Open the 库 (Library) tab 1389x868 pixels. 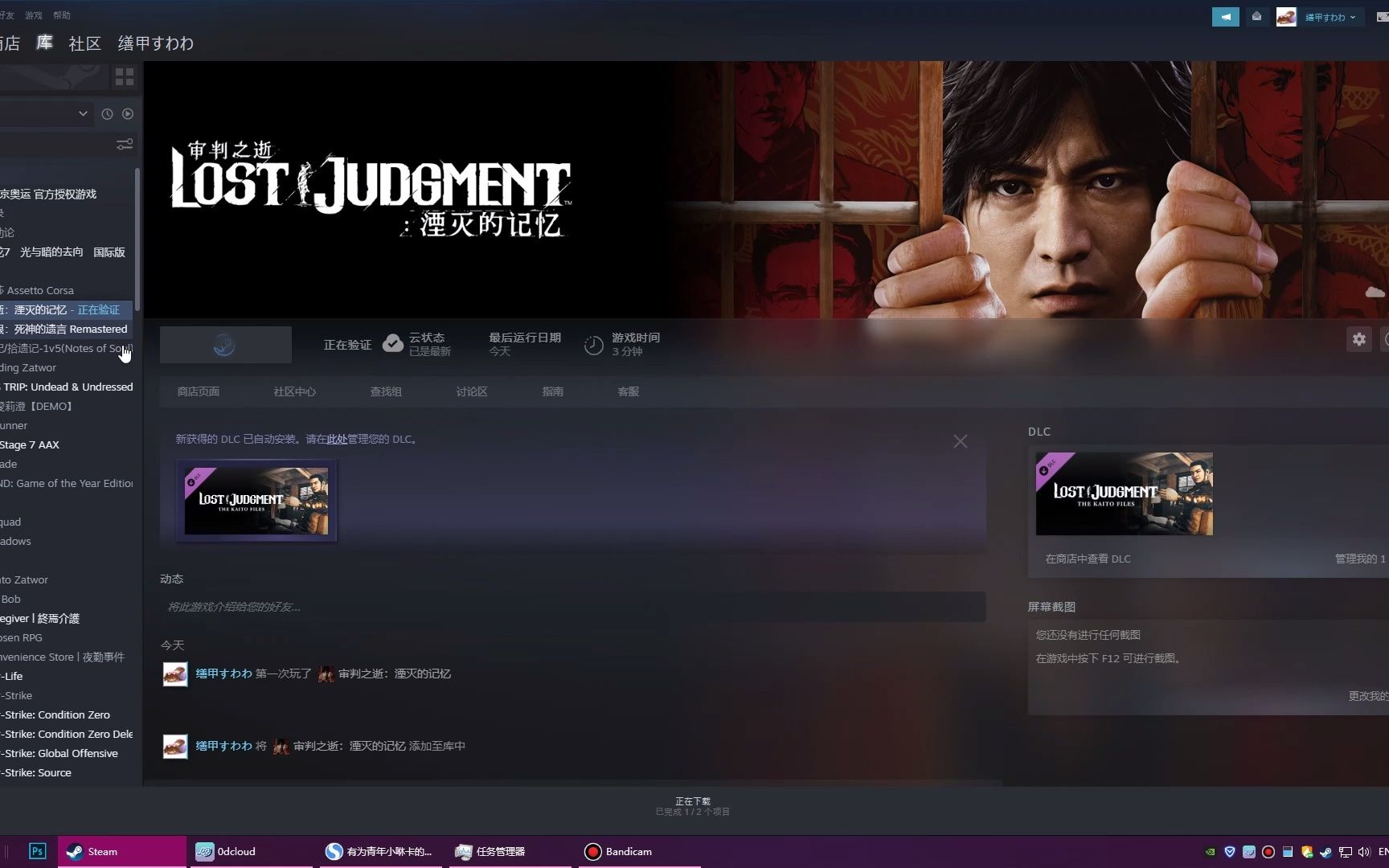(x=44, y=43)
